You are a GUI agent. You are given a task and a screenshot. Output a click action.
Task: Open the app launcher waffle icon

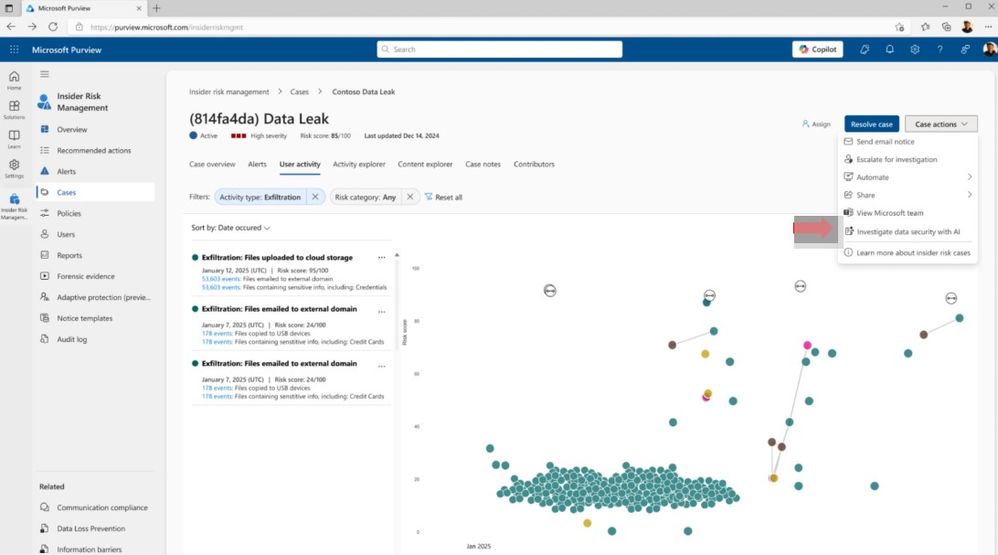(x=14, y=49)
